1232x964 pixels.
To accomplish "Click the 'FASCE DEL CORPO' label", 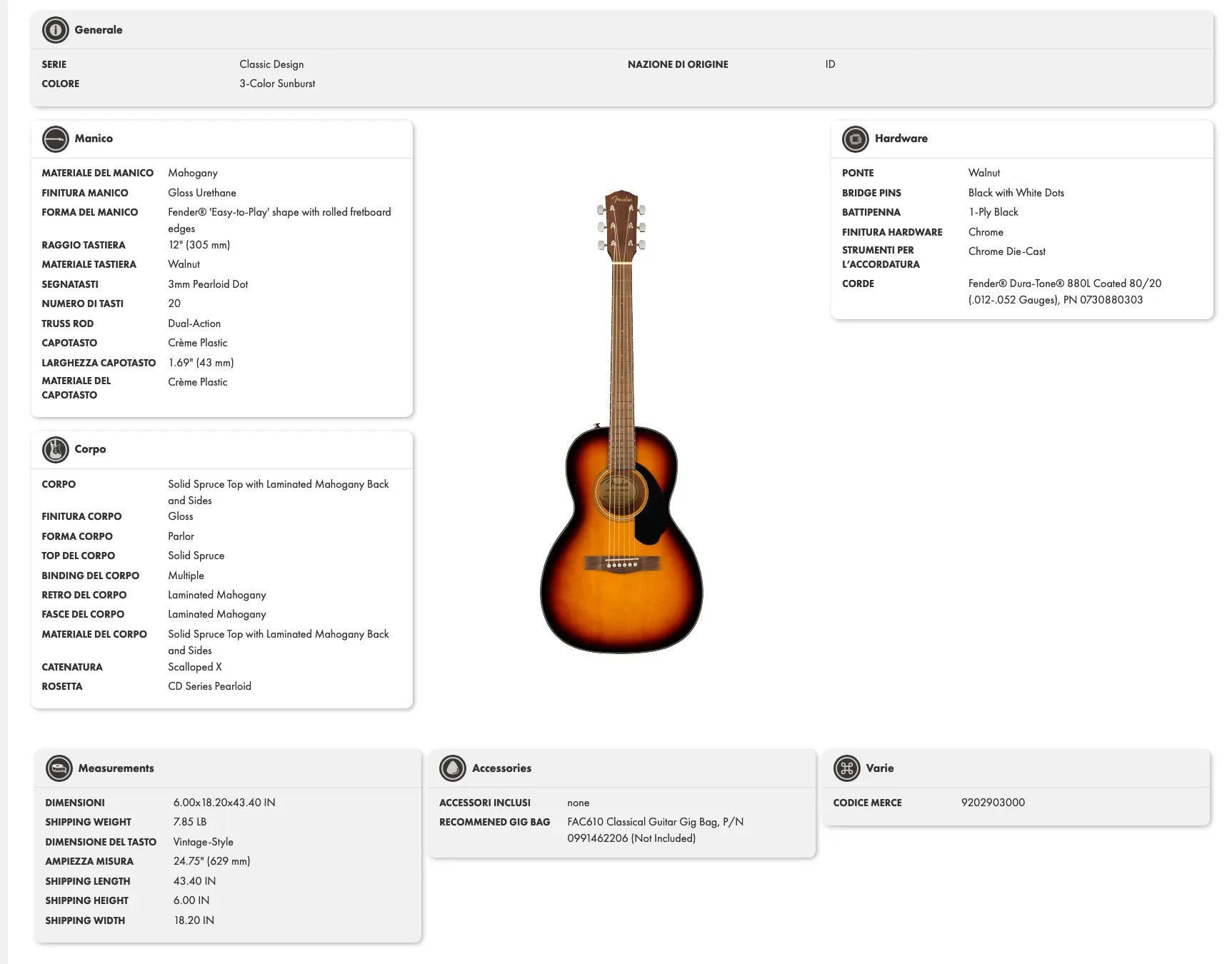I will (83, 614).
